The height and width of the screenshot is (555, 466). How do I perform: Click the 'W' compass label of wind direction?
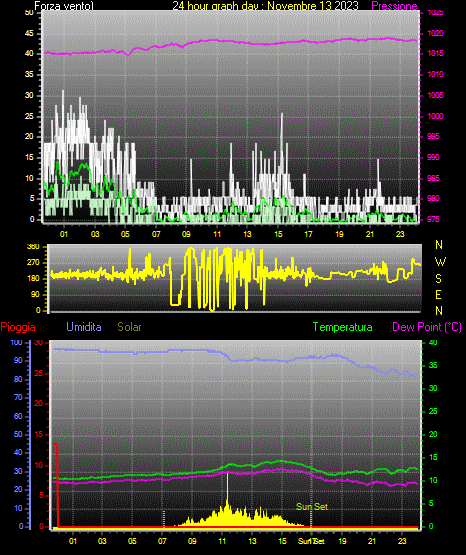pyautogui.click(x=440, y=262)
